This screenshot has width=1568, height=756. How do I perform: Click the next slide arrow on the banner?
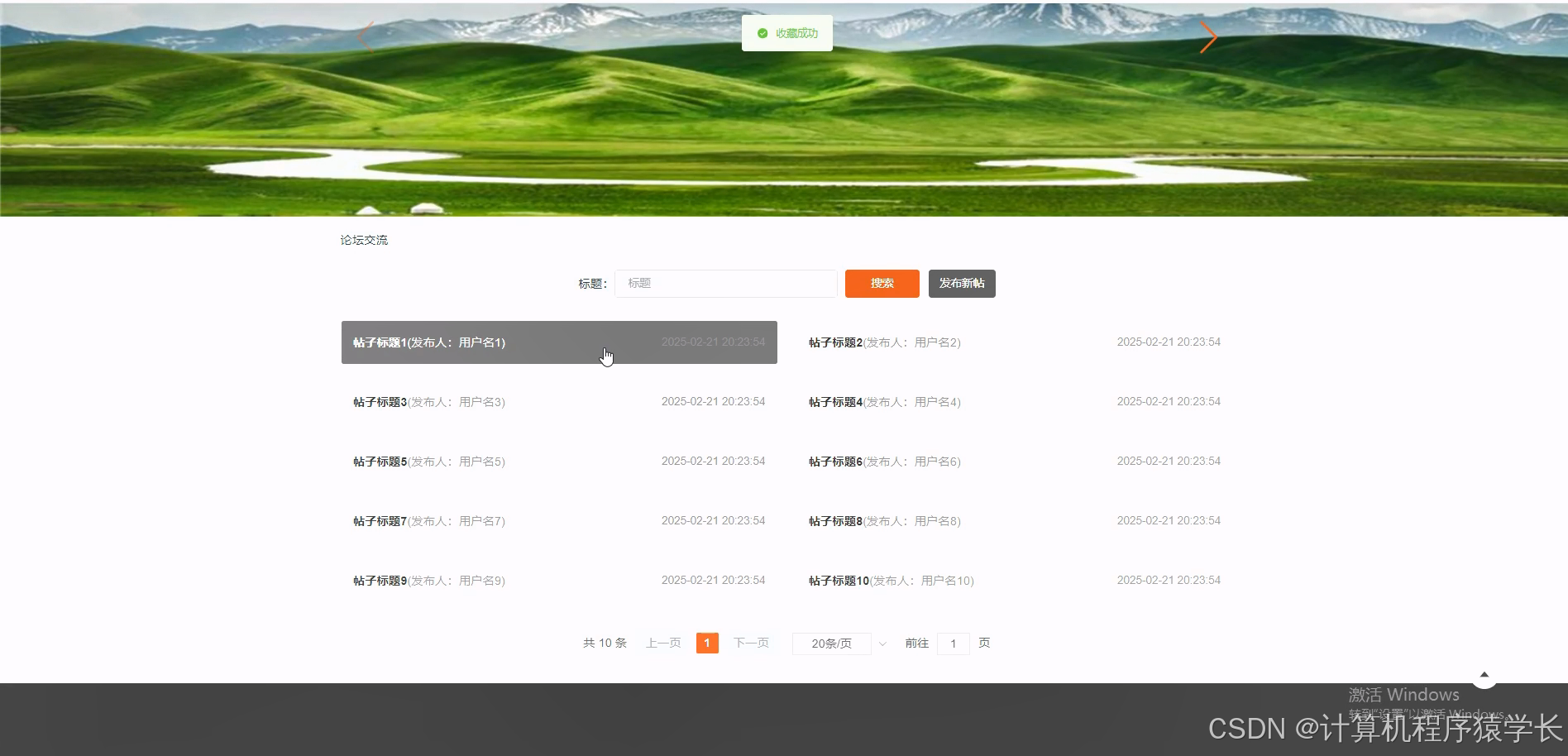[x=1209, y=36]
